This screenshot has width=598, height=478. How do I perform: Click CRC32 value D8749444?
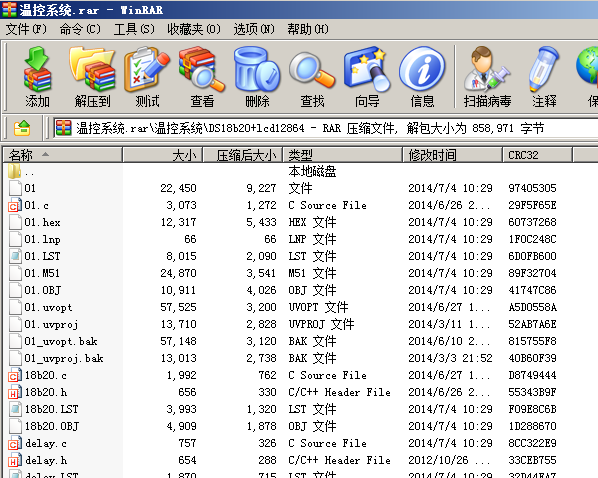pyautogui.click(x=532, y=375)
